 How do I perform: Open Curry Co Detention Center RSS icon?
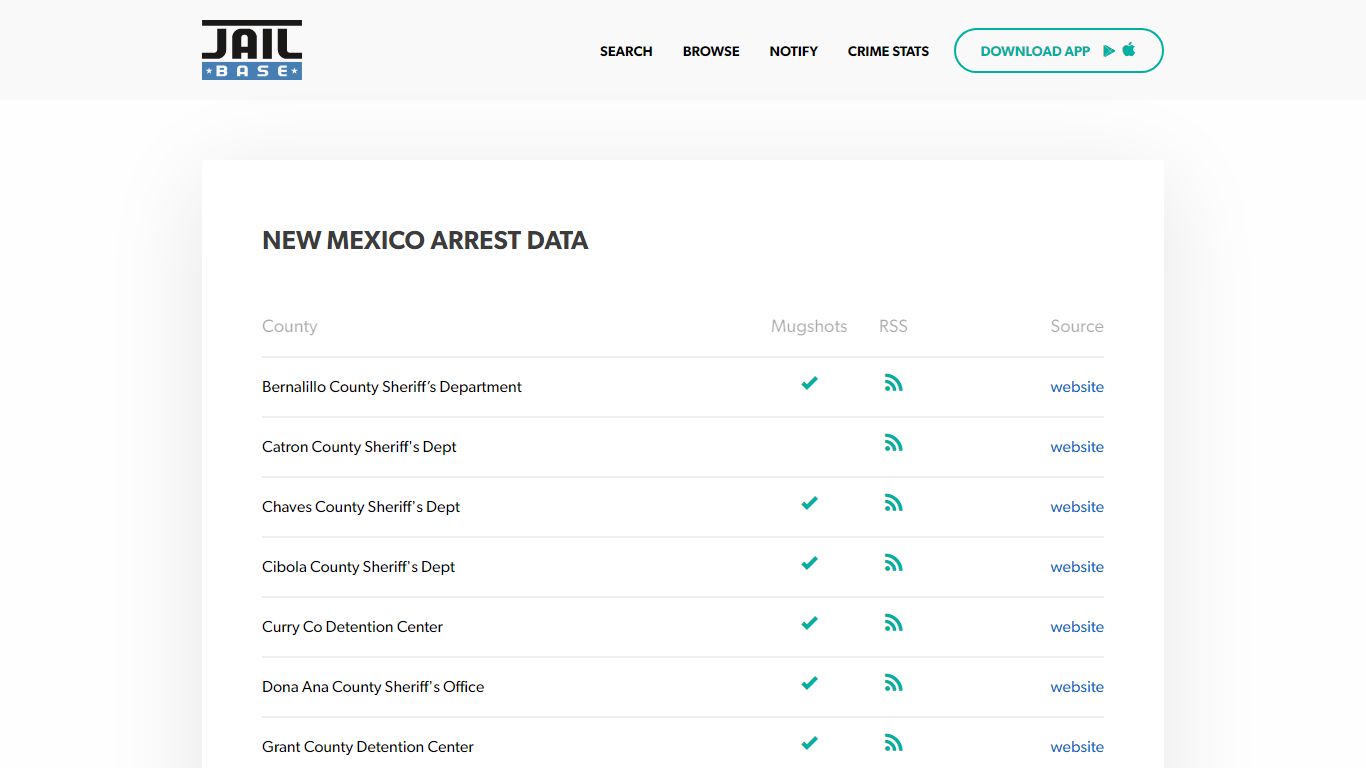click(x=894, y=623)
